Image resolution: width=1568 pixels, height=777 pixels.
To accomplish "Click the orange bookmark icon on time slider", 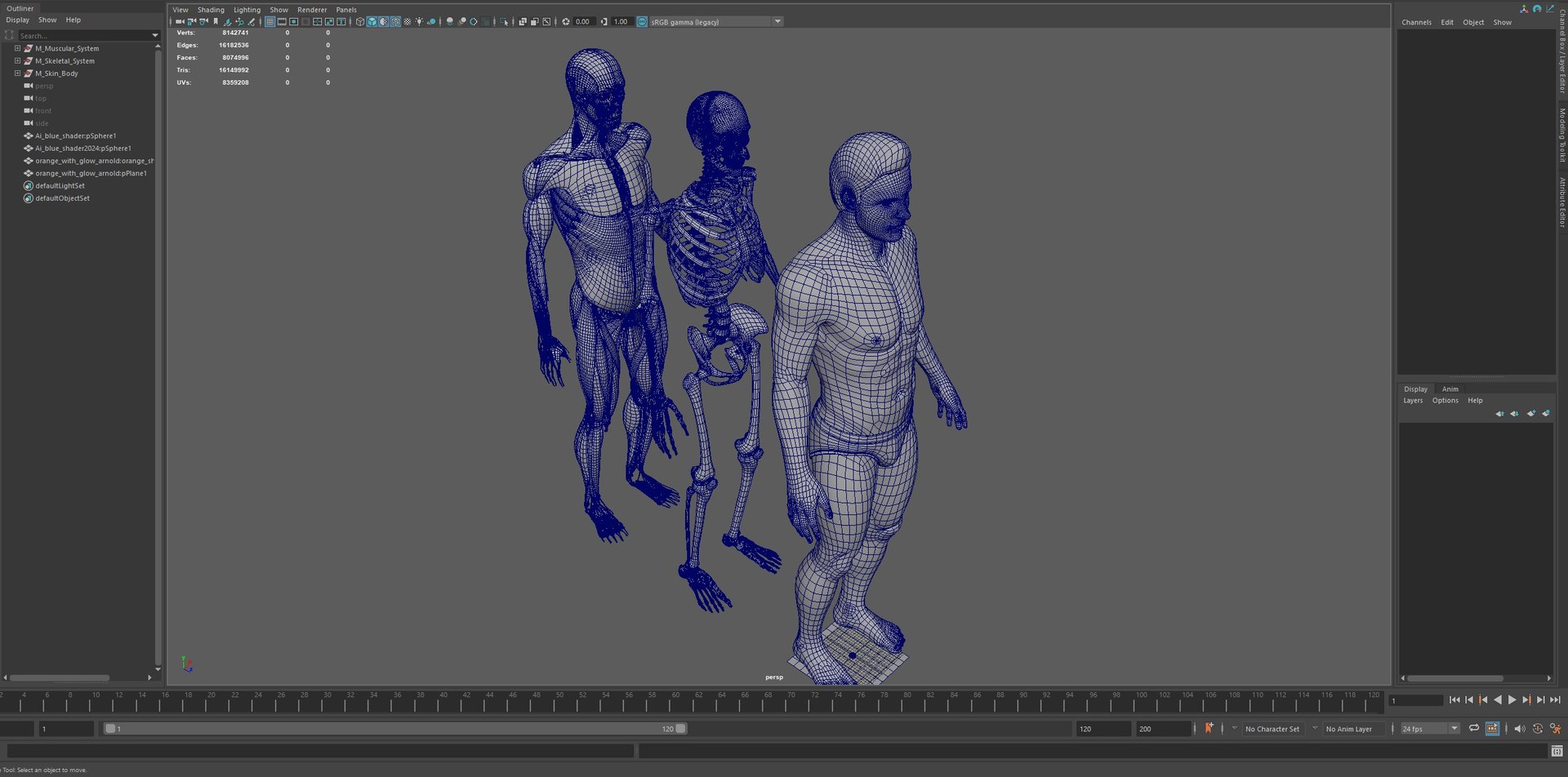I will pyautogui.click(x=1209, y=728).
